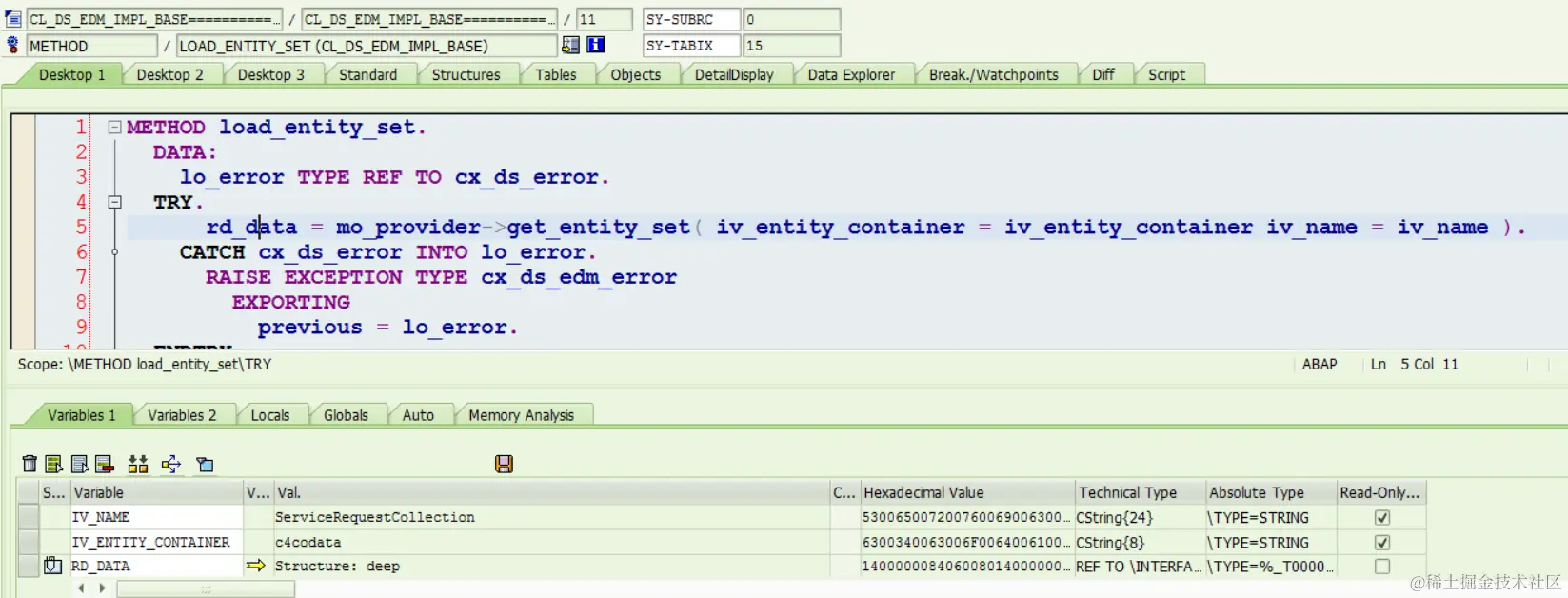Click the grey list icon in variables toolbar
Image resolution: width=1568 pixels, height=598 pixels.
point(80,464)
